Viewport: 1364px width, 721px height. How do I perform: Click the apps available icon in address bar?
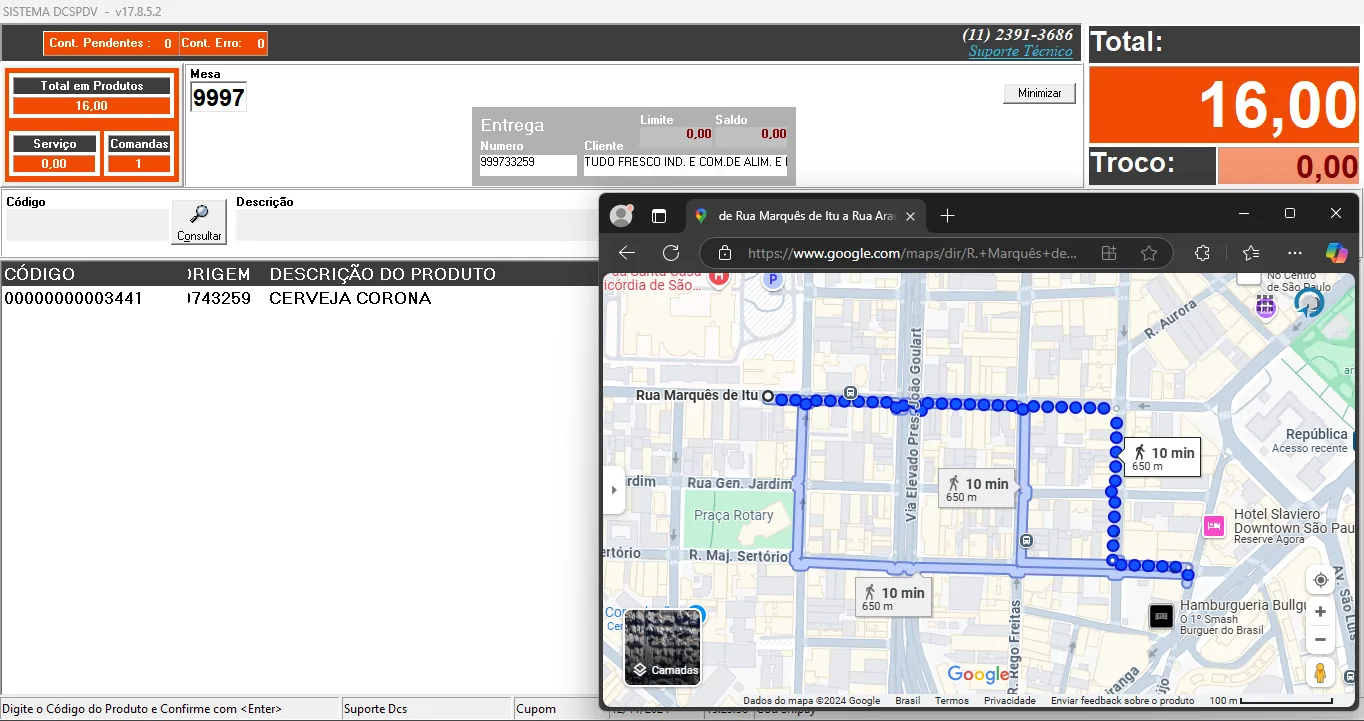[x=1109, y=253]
